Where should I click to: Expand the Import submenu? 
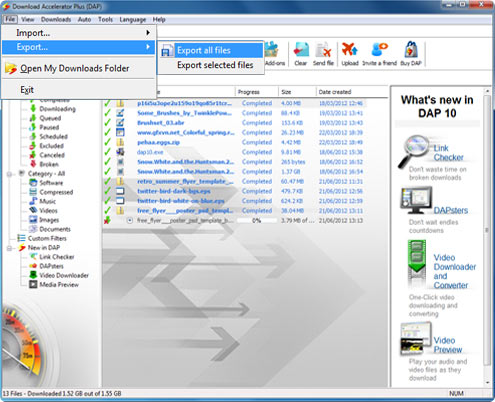(x=79, y=33)
